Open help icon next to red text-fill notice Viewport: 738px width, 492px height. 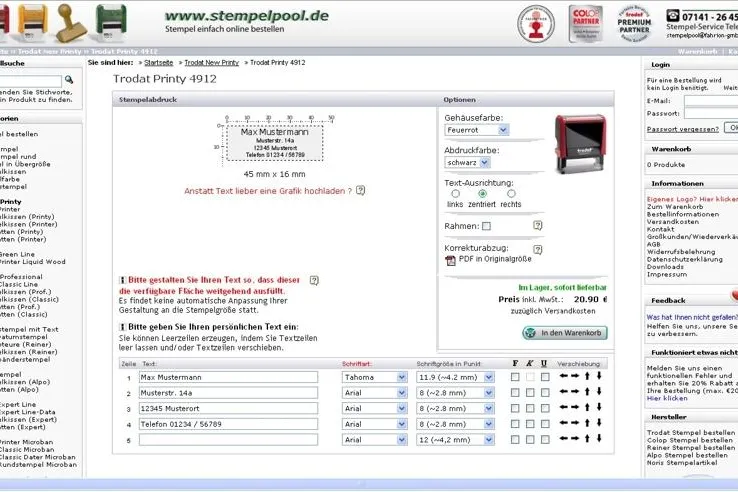(x=314, y=280)
